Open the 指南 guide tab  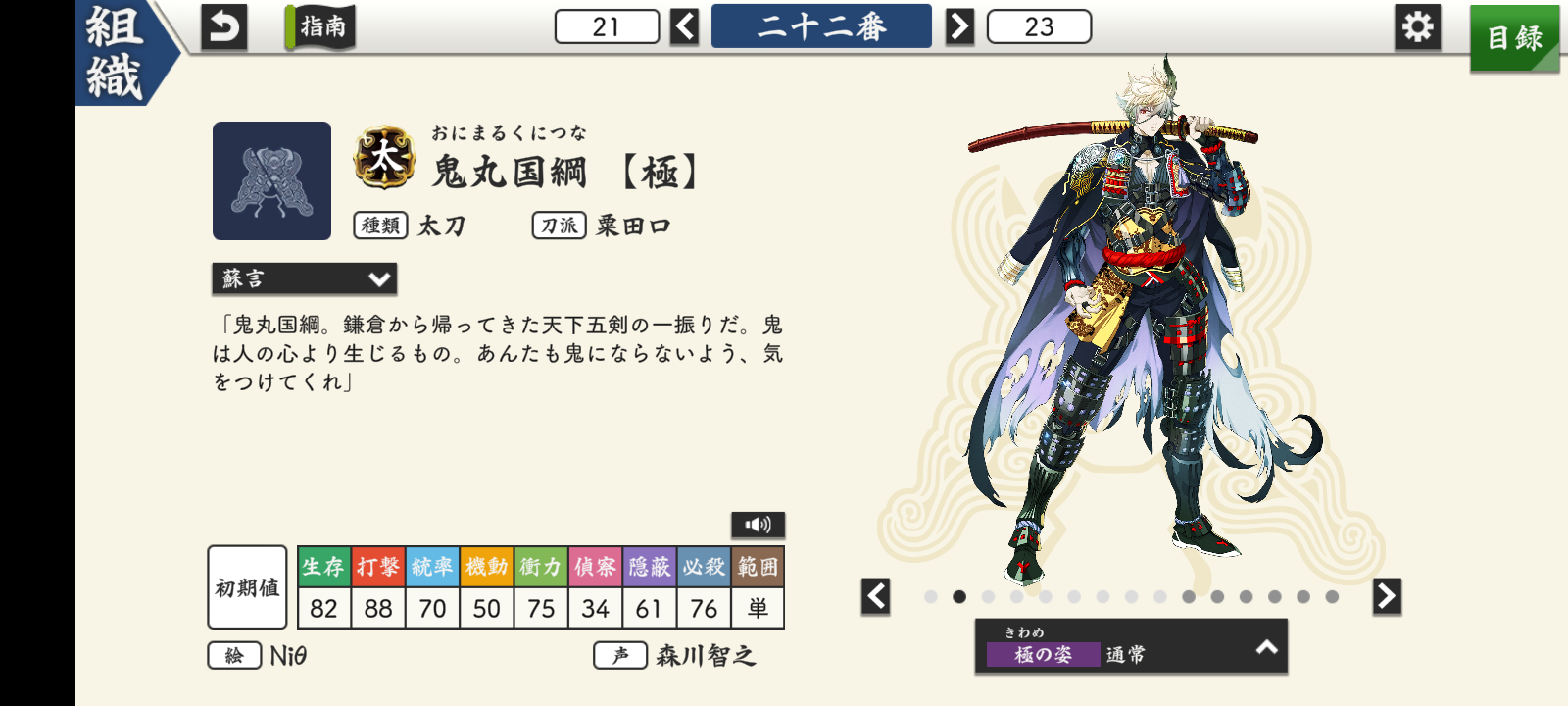pyautogui.click(x=320, y=26)
